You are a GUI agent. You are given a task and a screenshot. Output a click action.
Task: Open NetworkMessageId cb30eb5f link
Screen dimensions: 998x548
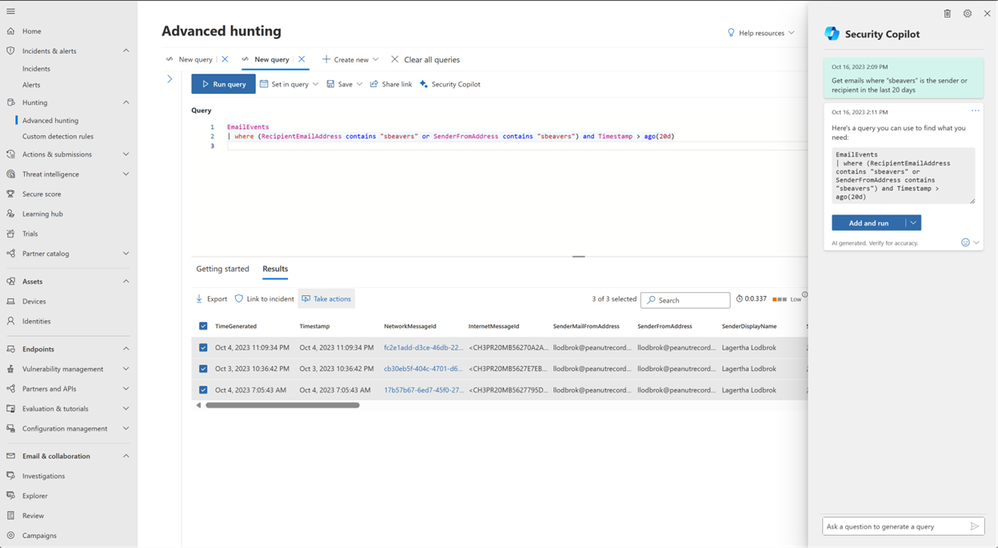(x=423, y=369)
